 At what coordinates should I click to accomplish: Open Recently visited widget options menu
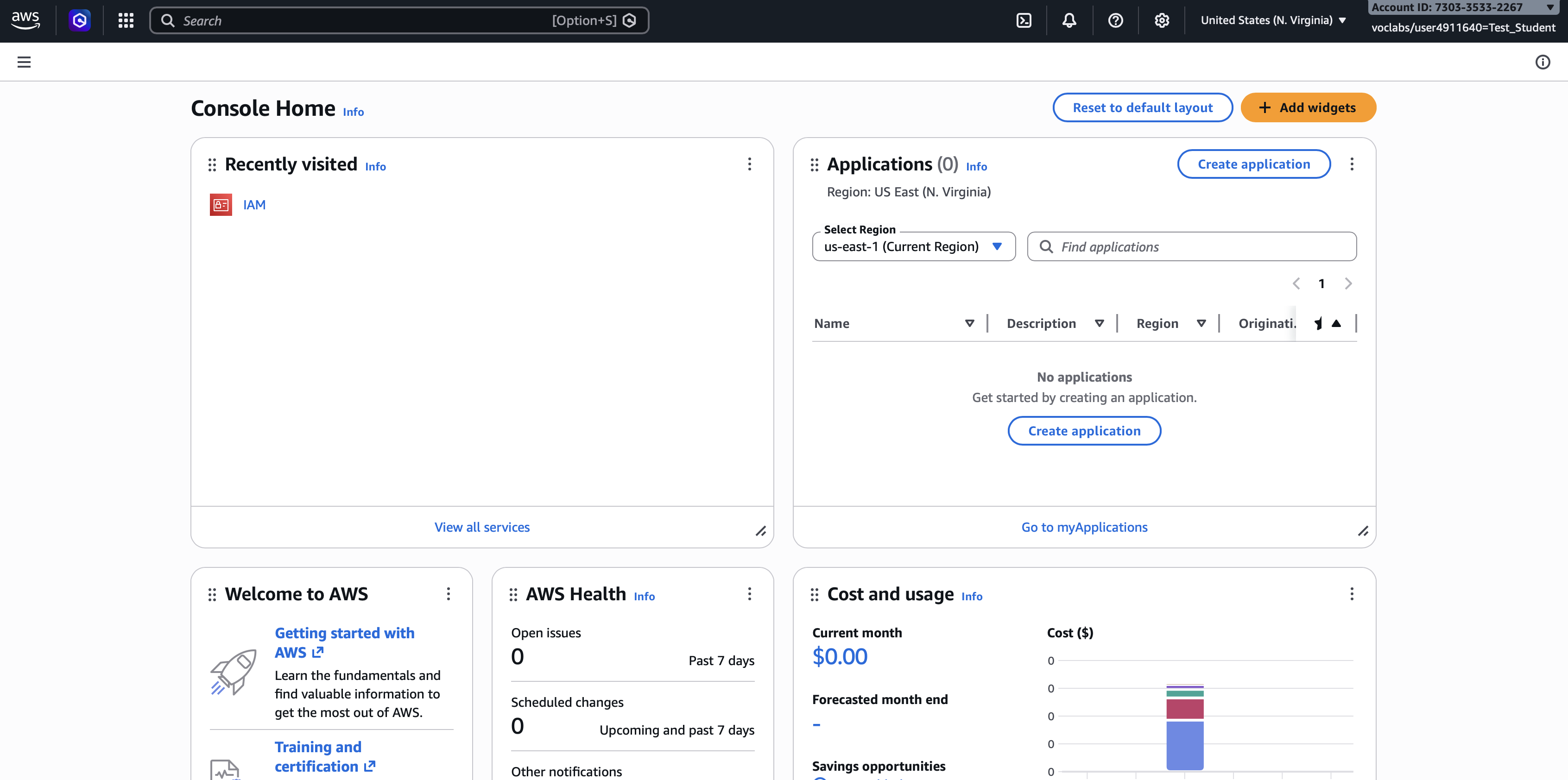(x=749, y=164)
